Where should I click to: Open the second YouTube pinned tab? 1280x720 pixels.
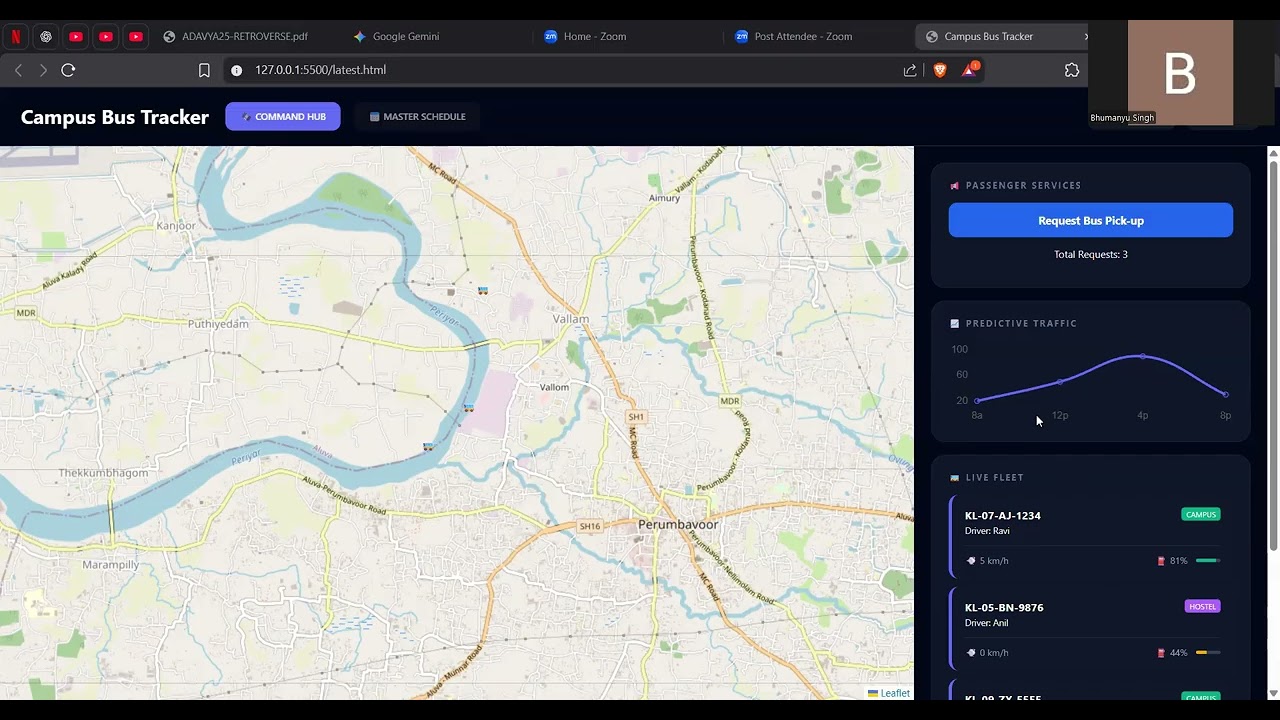click(106, 36)
